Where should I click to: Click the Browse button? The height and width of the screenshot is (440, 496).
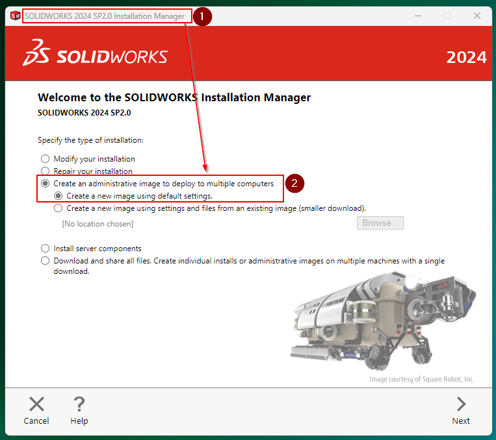[x=380, y=223]
